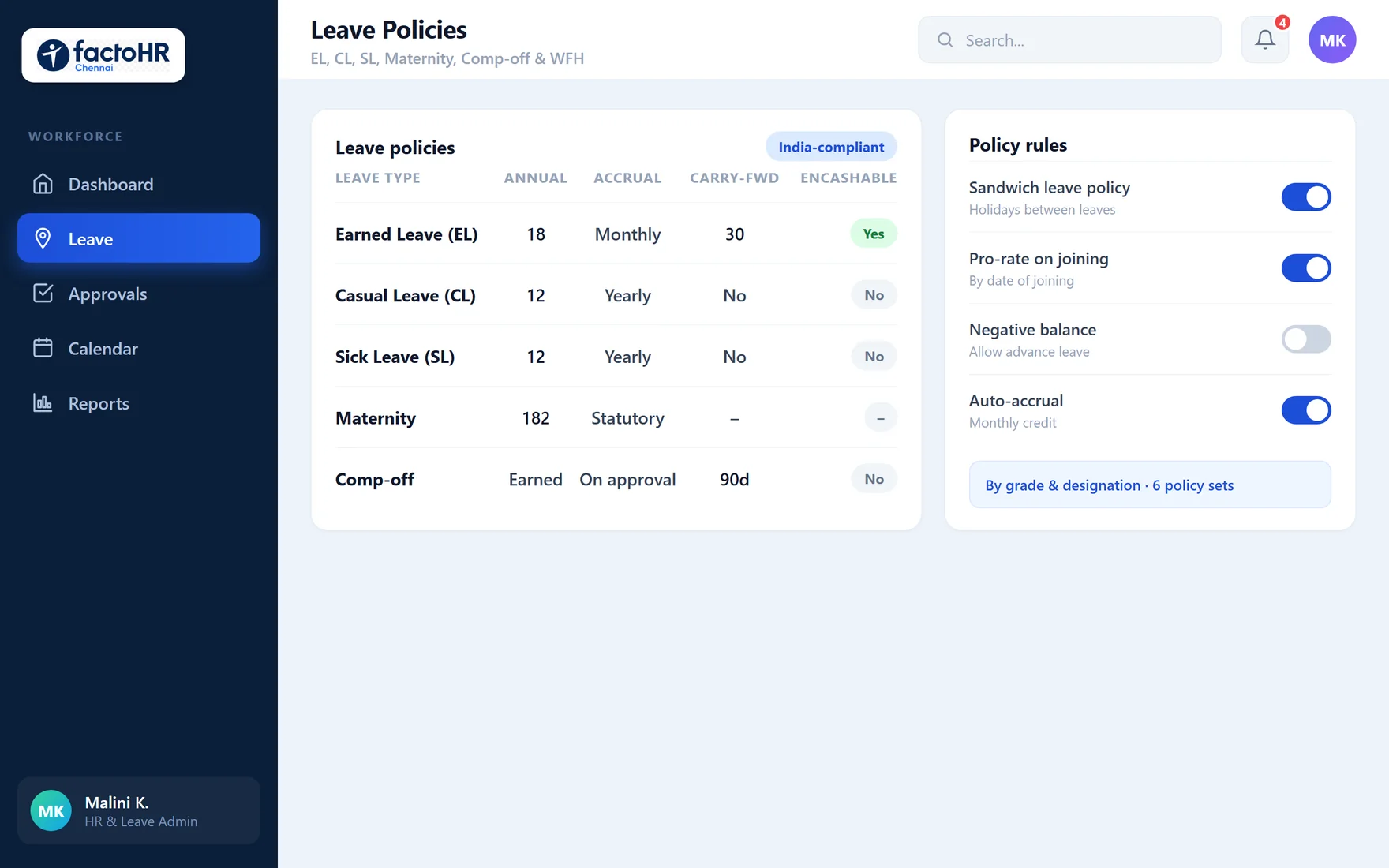Click the No encashable badge for Sick Leave
The image size is (1389, 868).
pos(874,357)
